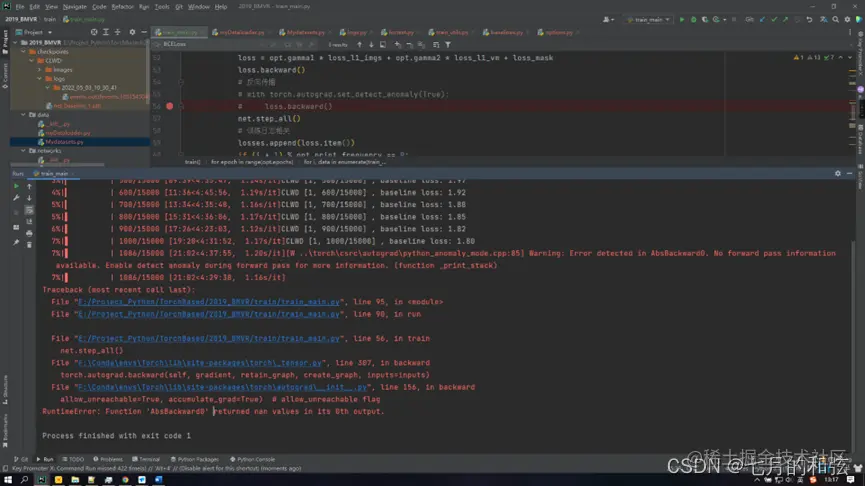
Task: Open Project panel options gear
Action: click(132, 32)
